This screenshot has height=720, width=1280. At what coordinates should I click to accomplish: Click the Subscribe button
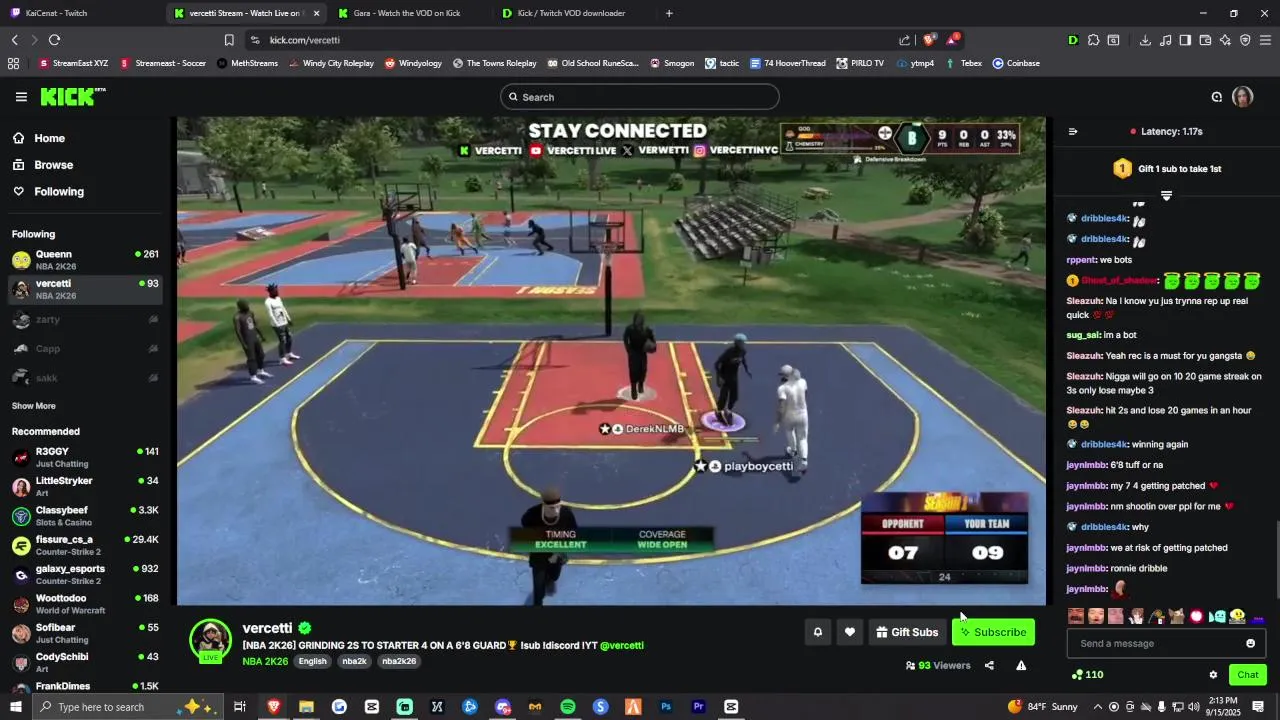(x=993, y=632)
